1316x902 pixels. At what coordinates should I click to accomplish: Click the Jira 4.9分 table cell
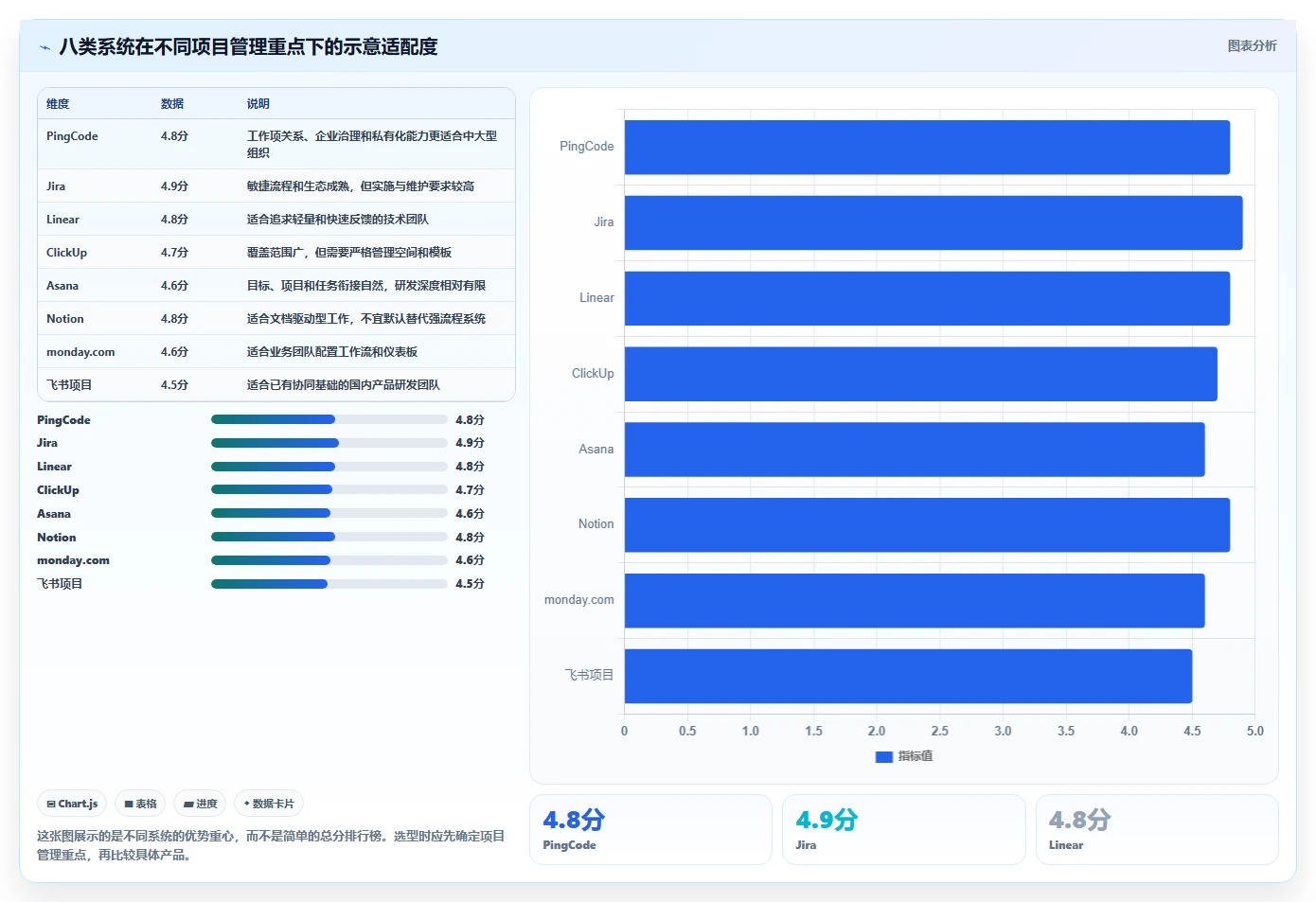[174, 186]
